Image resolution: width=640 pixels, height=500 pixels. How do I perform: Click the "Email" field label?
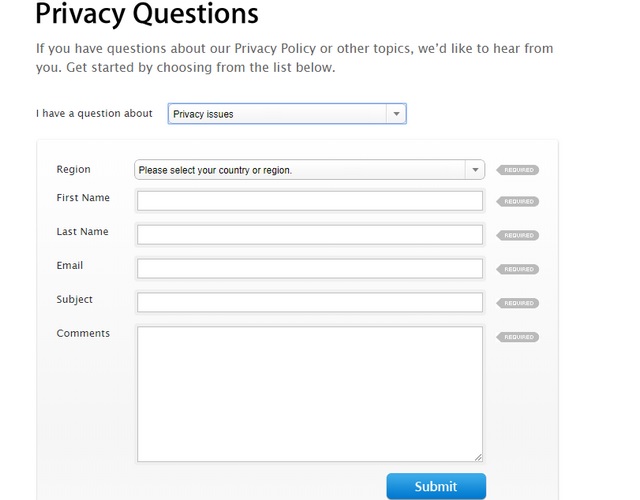[x=70, y=266]
